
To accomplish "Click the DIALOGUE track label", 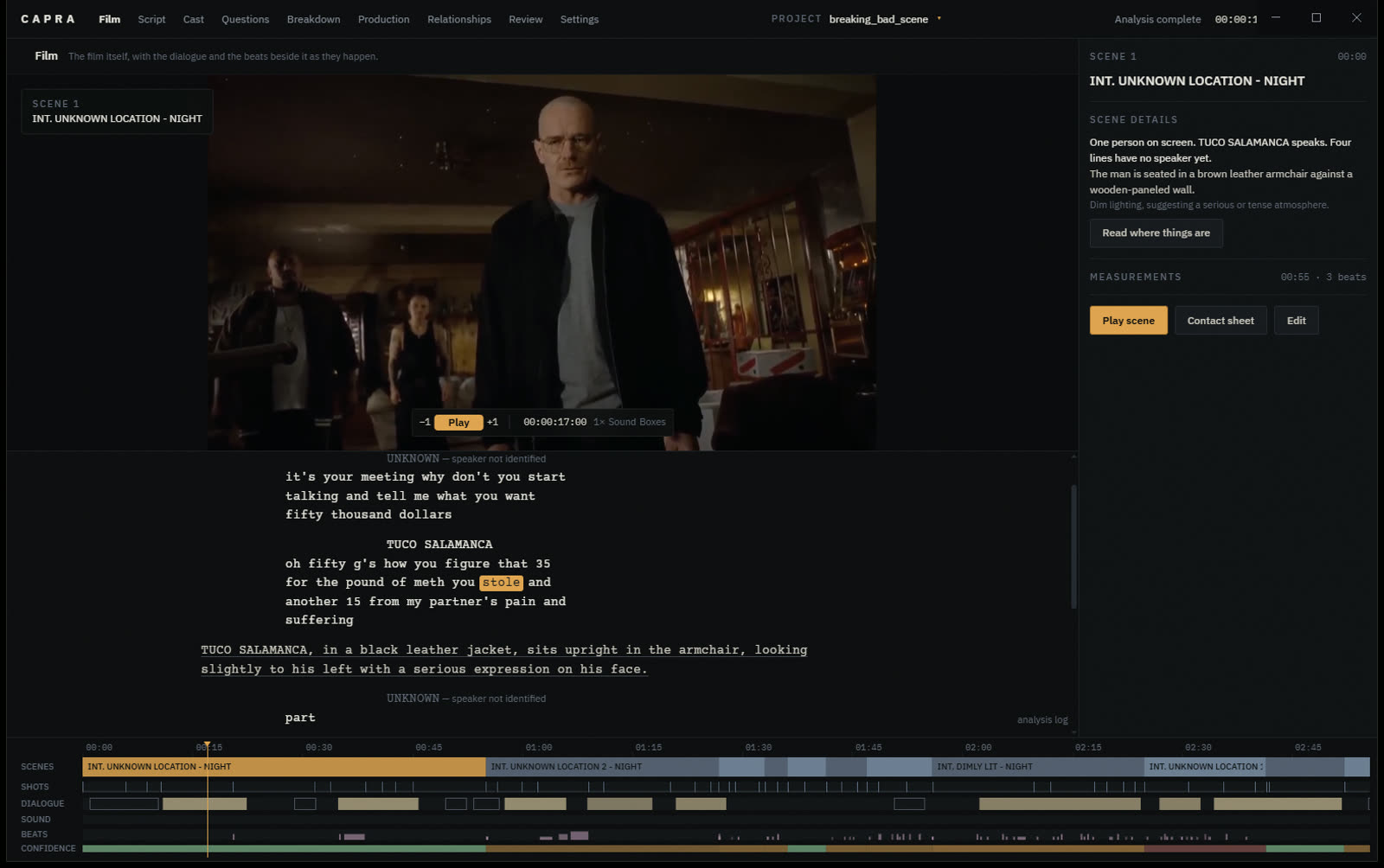I will (42, 804).
